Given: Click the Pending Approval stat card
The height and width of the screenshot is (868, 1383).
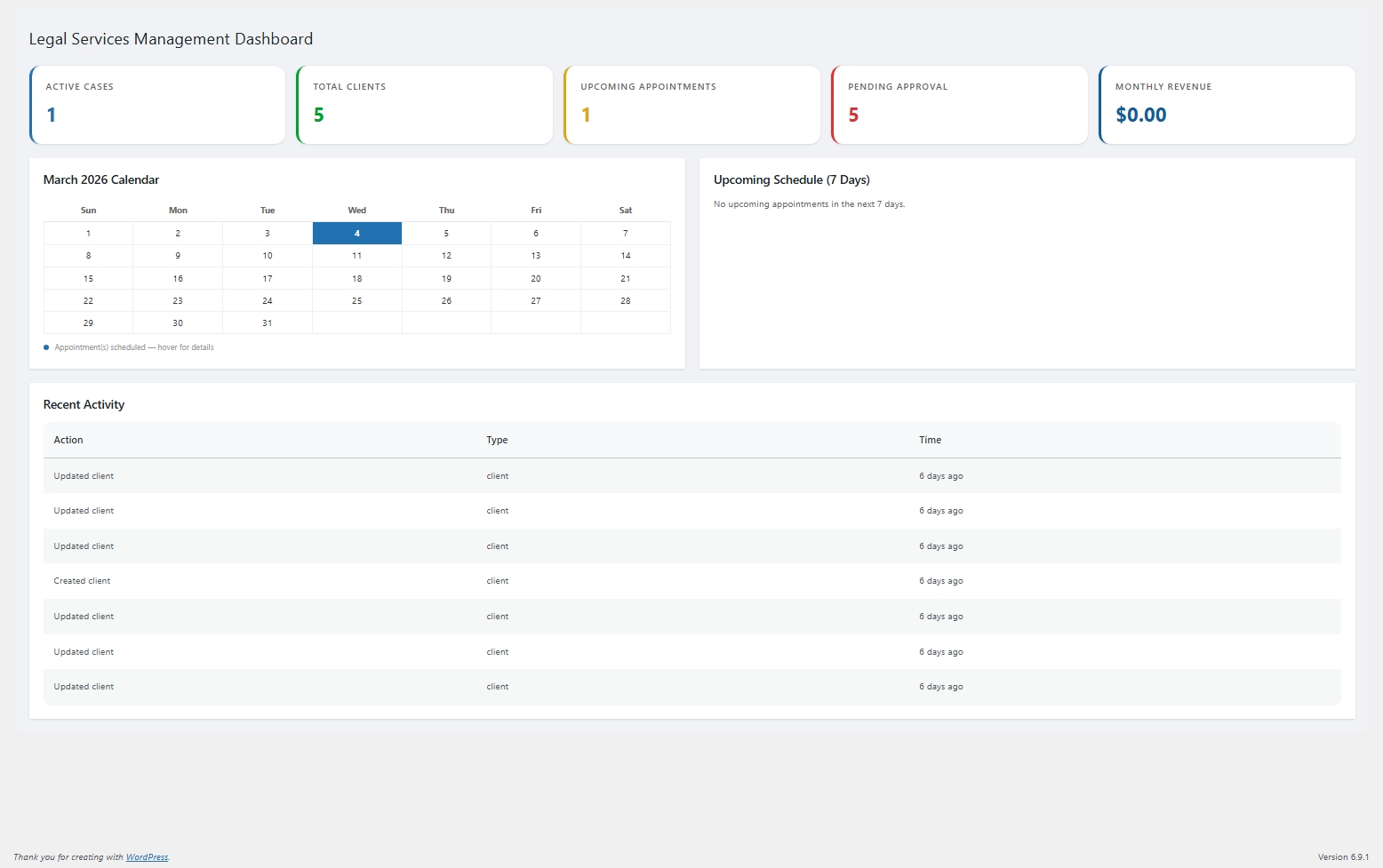Looking at the screenshot, I should click(x=960, y=105).
